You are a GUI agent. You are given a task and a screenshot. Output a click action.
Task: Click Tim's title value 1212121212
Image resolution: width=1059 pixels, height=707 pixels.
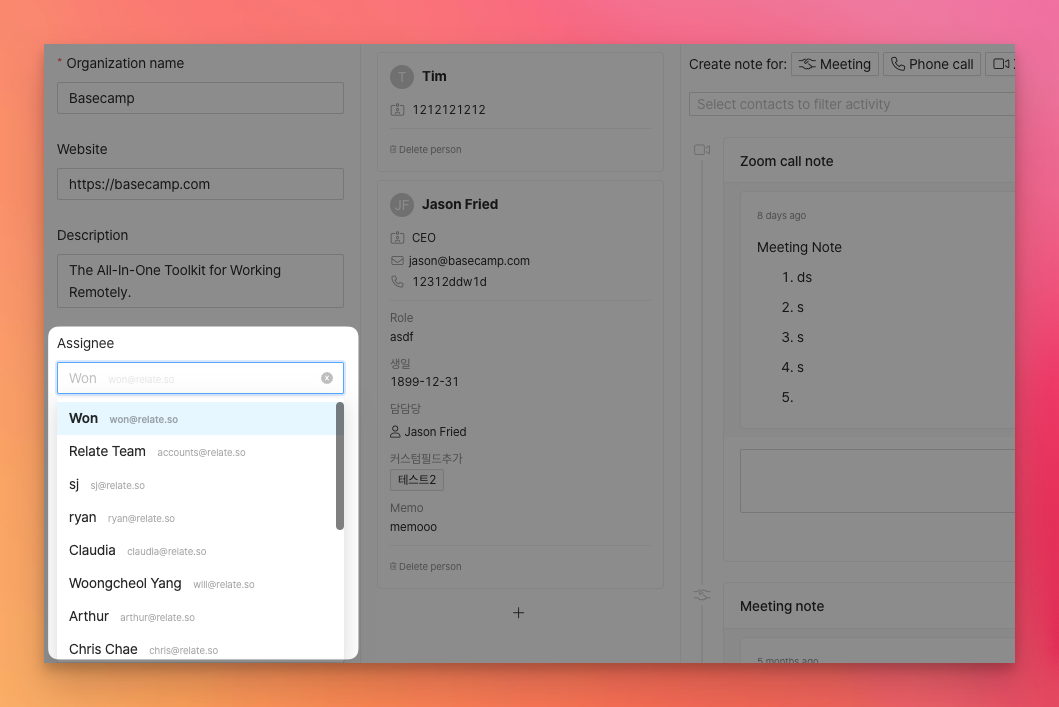click(449, 109)
